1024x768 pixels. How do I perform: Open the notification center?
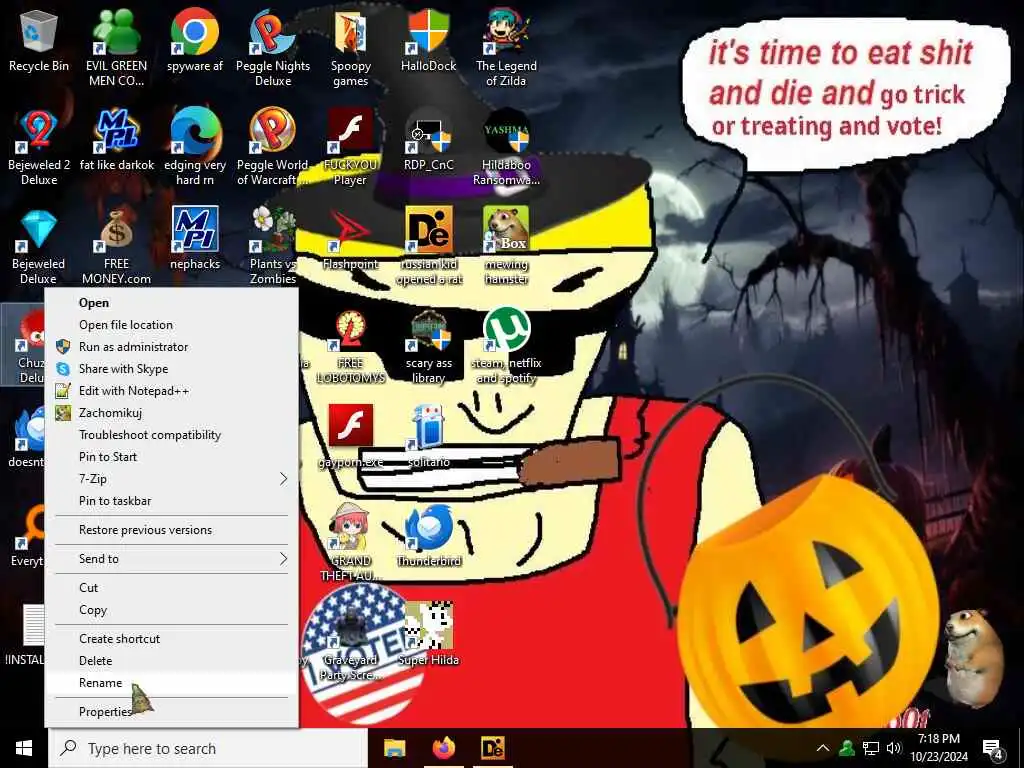[993, 748]
